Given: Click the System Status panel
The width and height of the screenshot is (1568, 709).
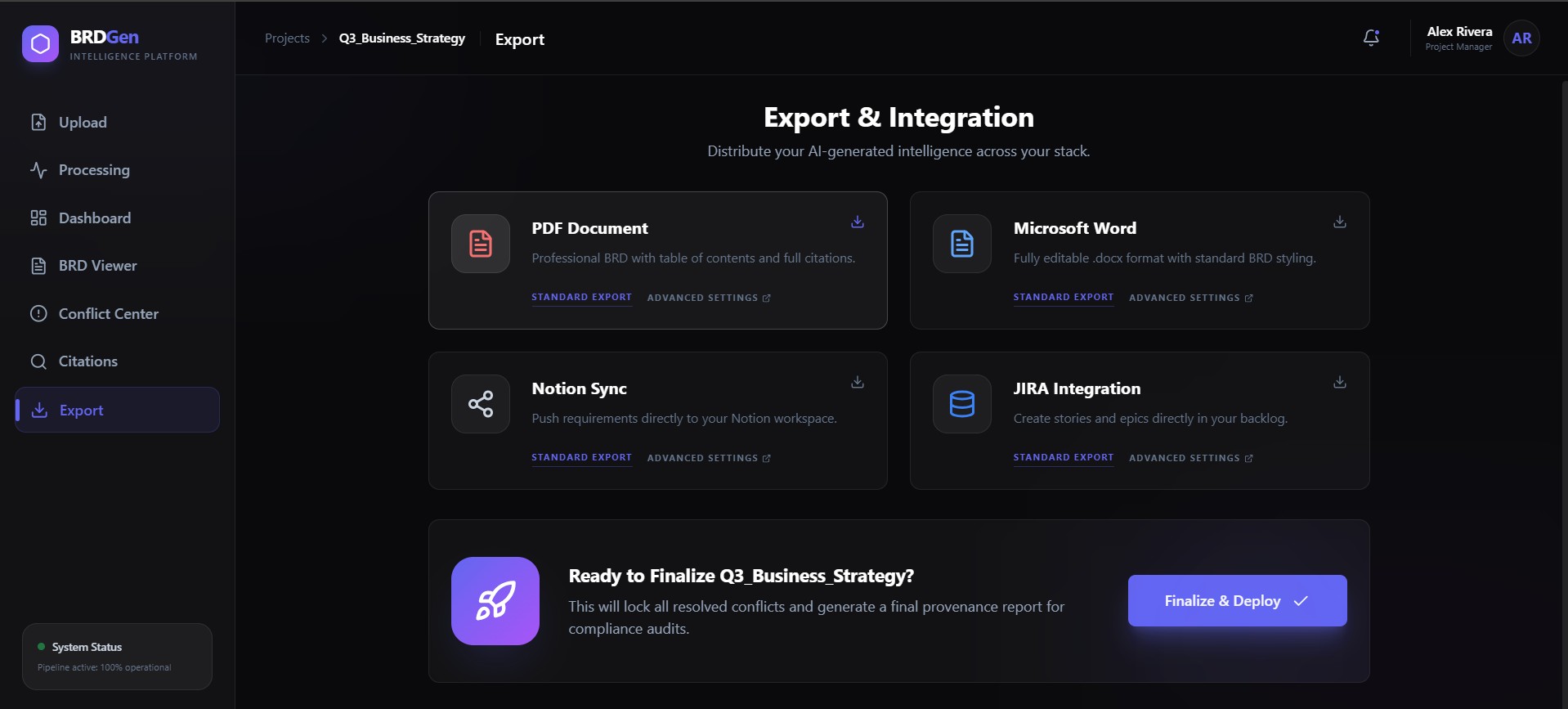Looking at the screenshot, I should coord(117,657).
